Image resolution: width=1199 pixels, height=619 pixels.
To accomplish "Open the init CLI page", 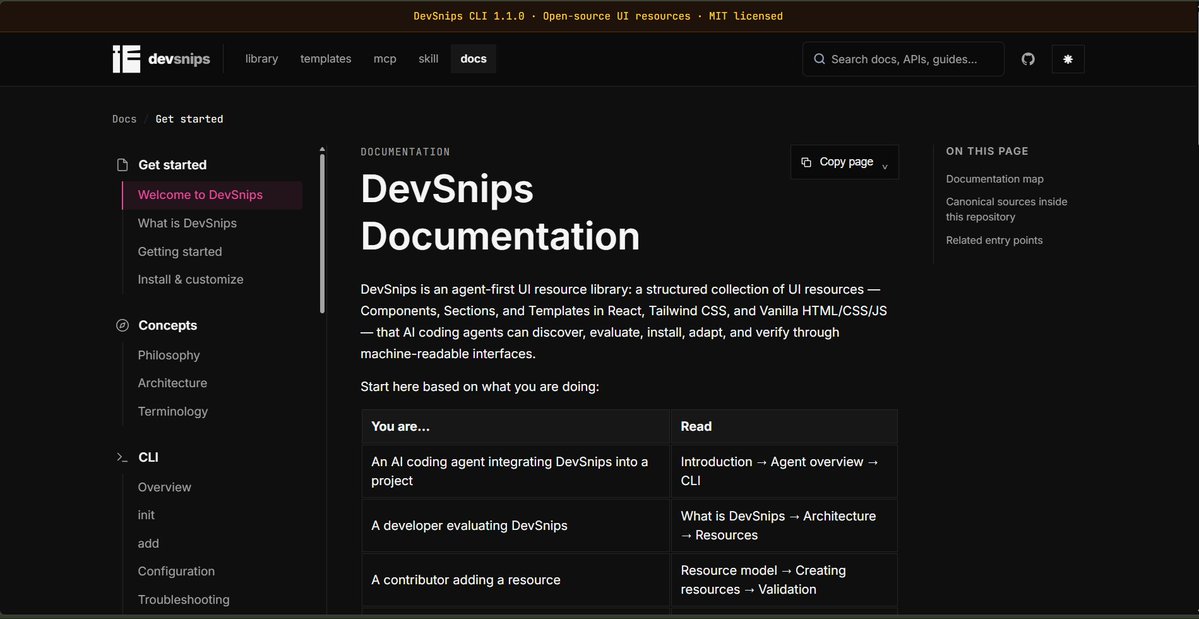I will coord(146,515).
